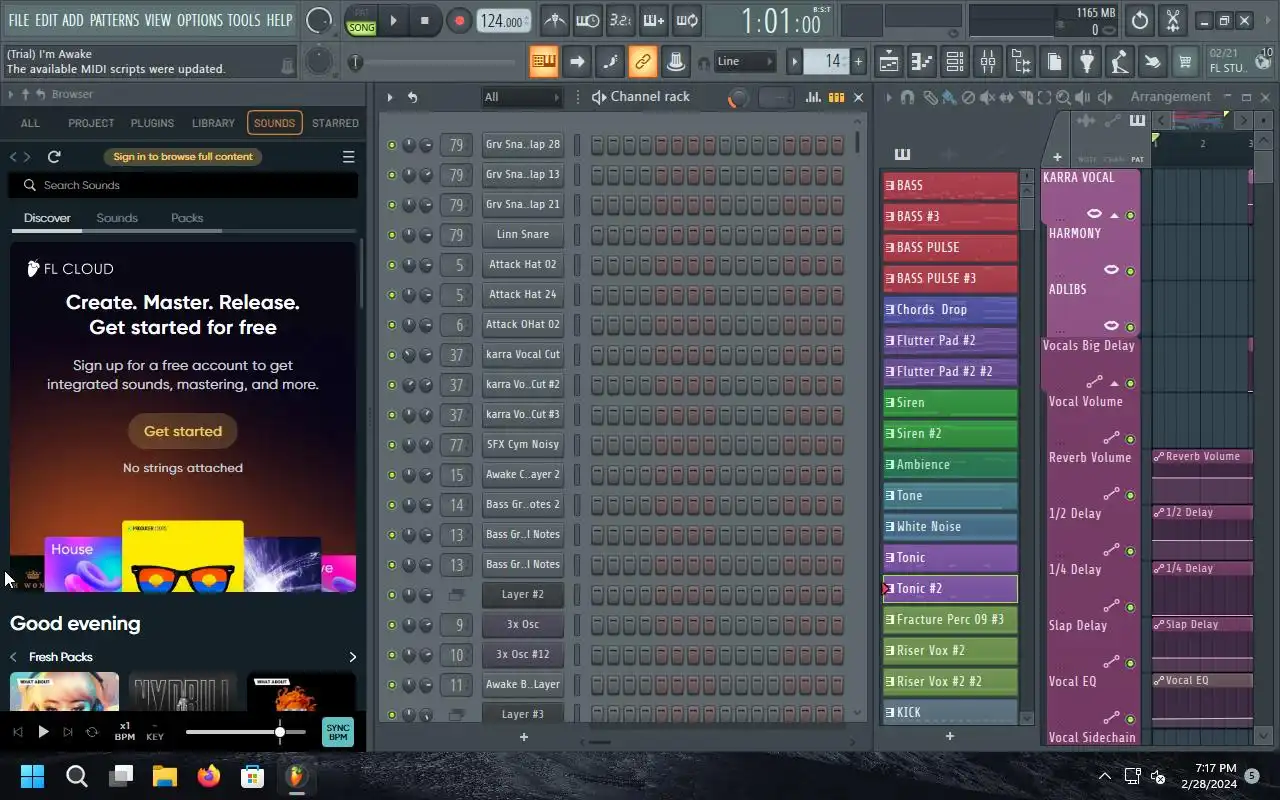
Task: Mute the Vocal Volume playlist track
Action: 1131,439
